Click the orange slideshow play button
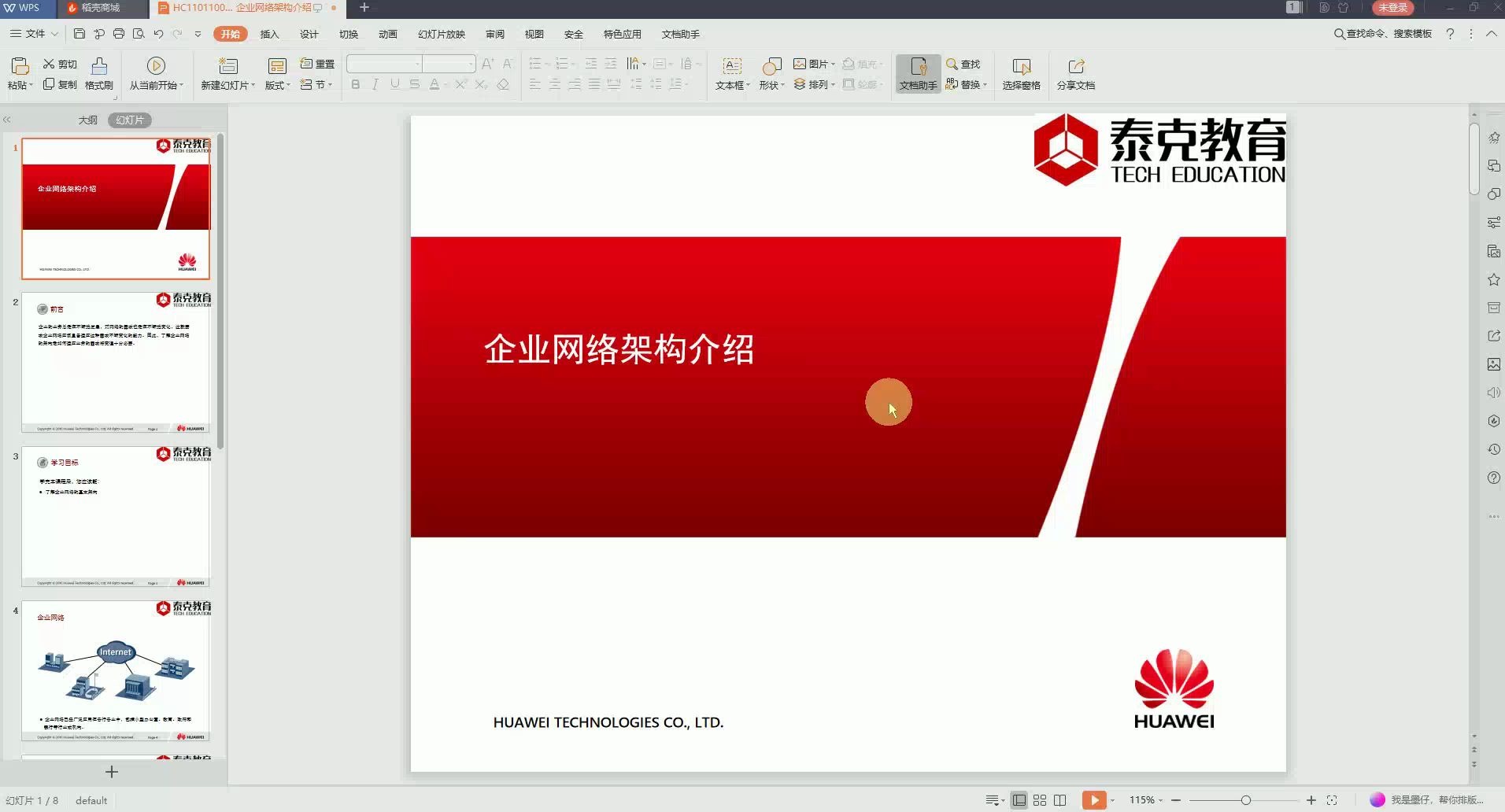1505x812 pixels. tap(1094, 800)
